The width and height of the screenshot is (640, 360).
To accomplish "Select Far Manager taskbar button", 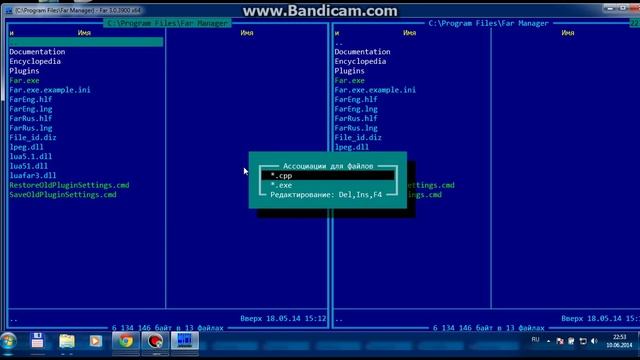I will 184,341.
